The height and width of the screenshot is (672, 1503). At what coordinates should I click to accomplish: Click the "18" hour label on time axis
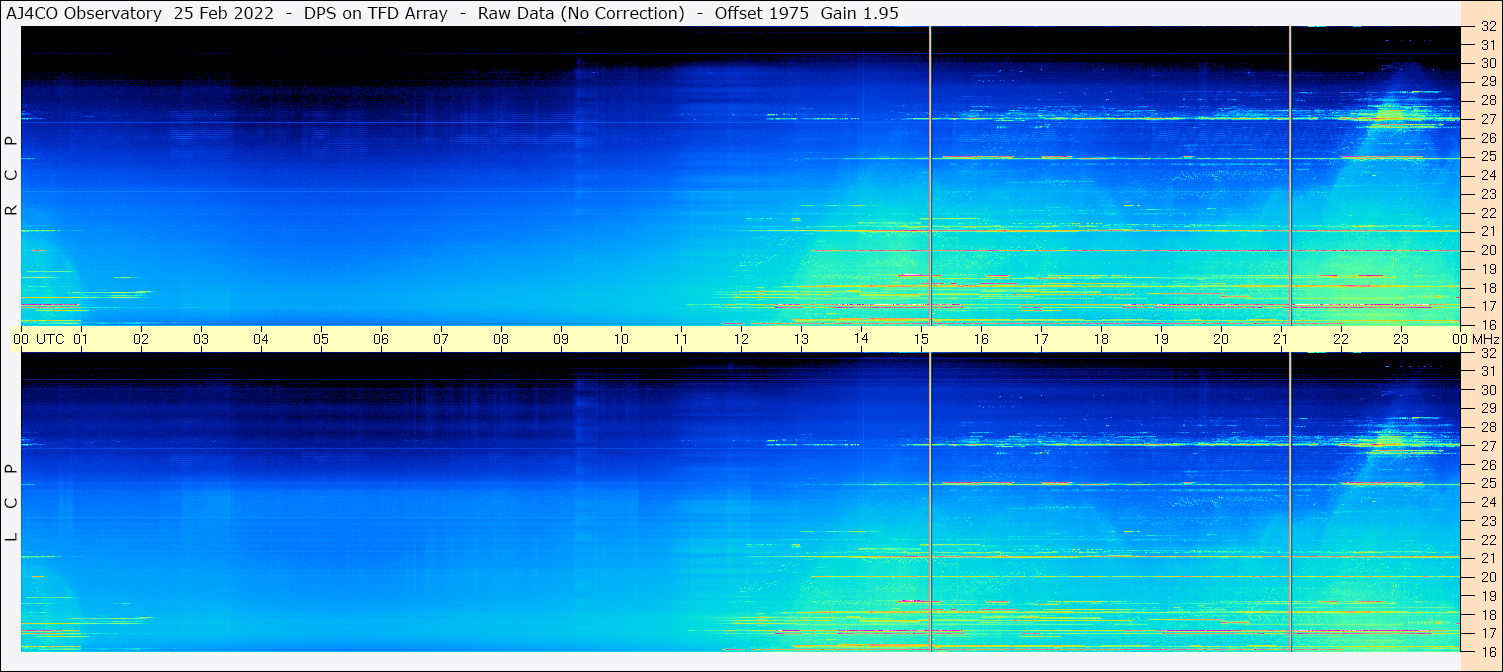click(1101, 339)
